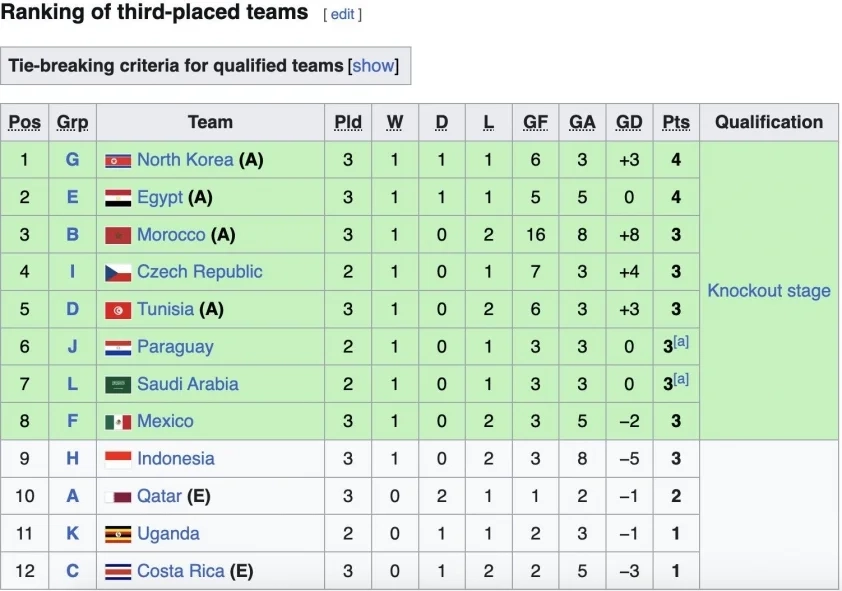Open footnote [a] beside Paraguay's points
Image resolution: width=842 pixels, height=591 pixels.
click(682, 342)
